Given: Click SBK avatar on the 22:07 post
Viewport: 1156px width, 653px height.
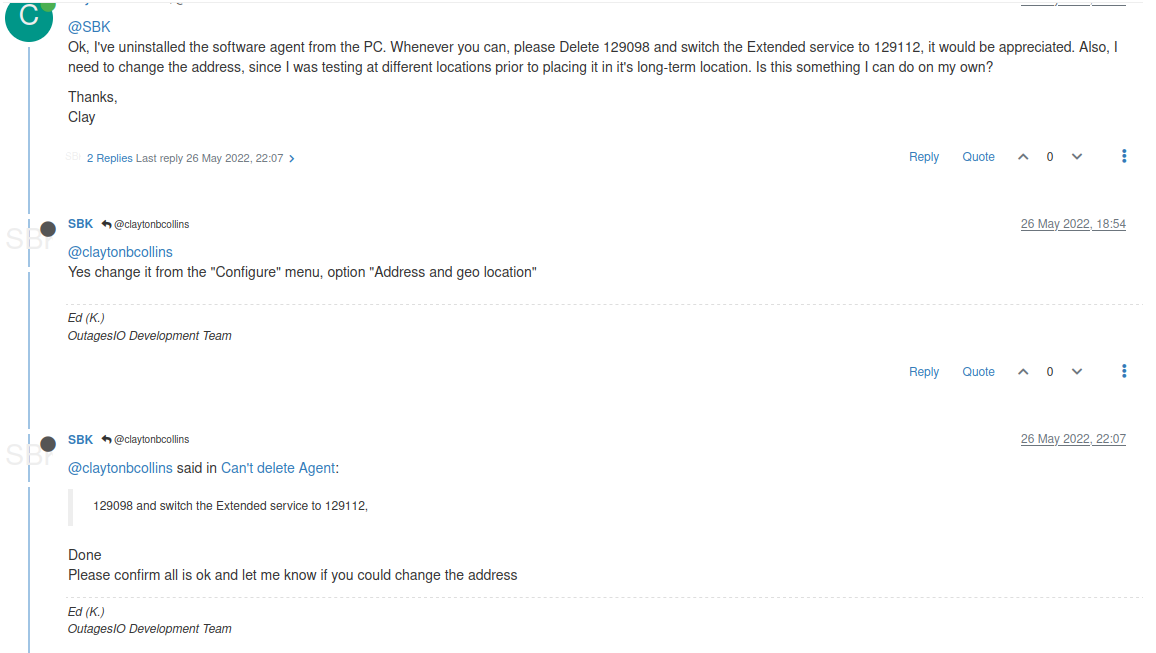Looking at the screenshot, I should click(x=28, y=453).
